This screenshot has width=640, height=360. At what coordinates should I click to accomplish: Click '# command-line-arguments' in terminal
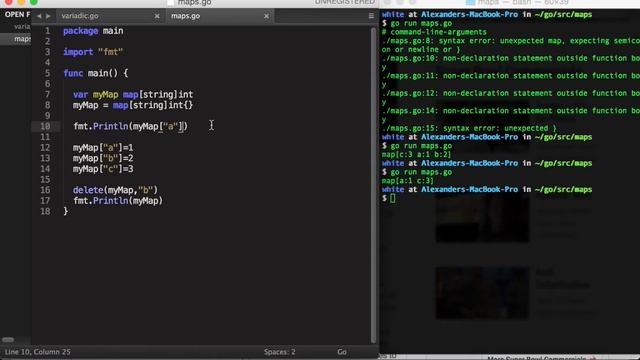pyautogui.click(x=434, y=32)
